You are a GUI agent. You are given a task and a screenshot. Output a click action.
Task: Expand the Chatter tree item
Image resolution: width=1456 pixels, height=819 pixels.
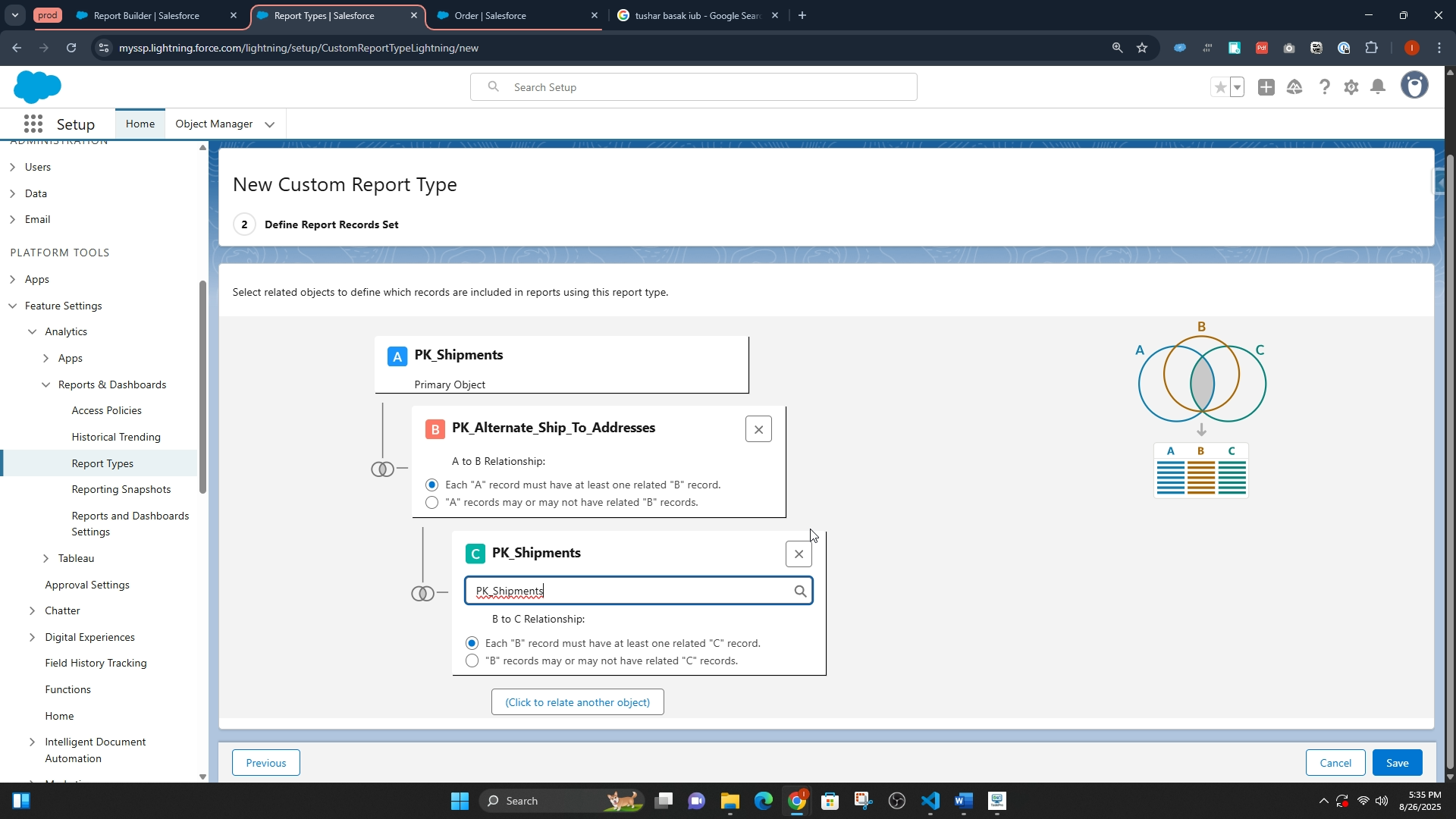pos(32,611)
